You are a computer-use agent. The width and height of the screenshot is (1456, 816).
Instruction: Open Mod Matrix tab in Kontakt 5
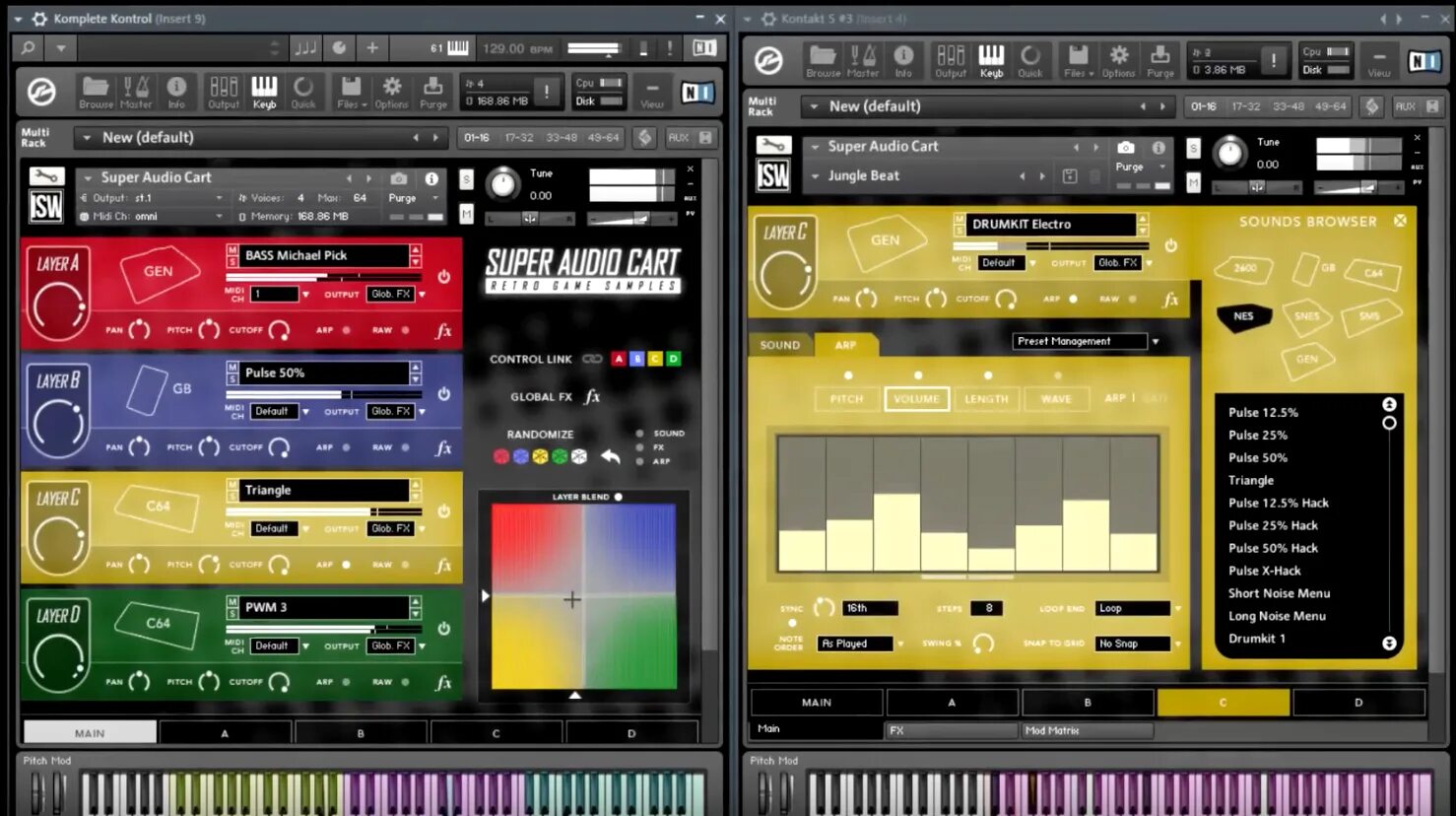pyautogui.click(x=1087, y=730)
